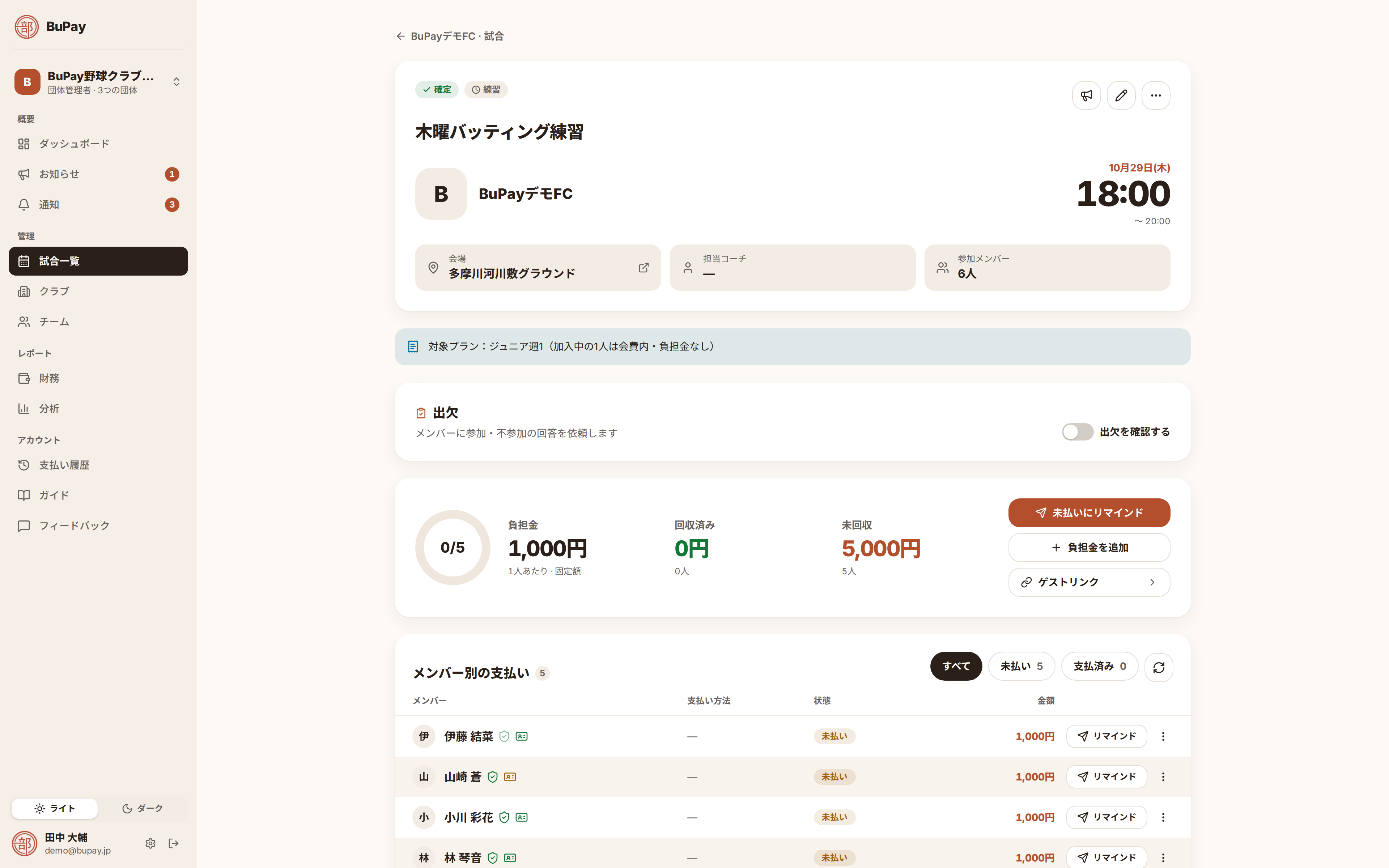Select the ライト theme option

[x=55, y=808]
